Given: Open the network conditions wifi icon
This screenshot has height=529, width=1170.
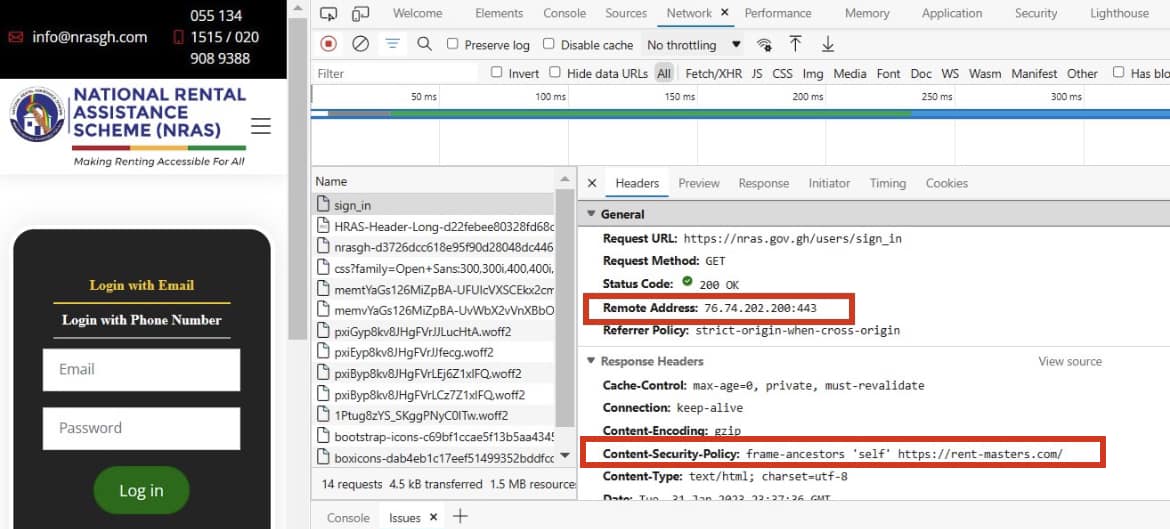Looking at the screenshot, I should coord(764,45).
